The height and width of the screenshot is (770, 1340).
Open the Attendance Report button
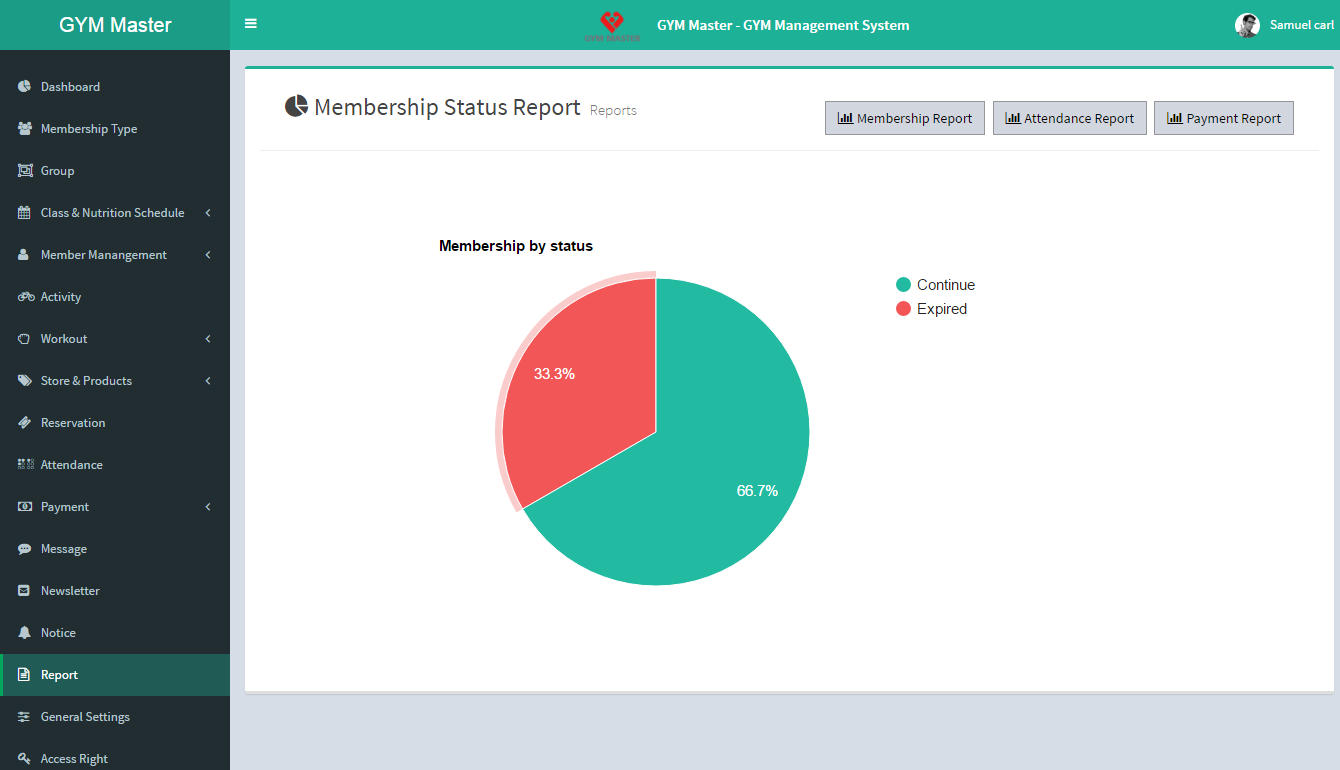[1070, 118]
